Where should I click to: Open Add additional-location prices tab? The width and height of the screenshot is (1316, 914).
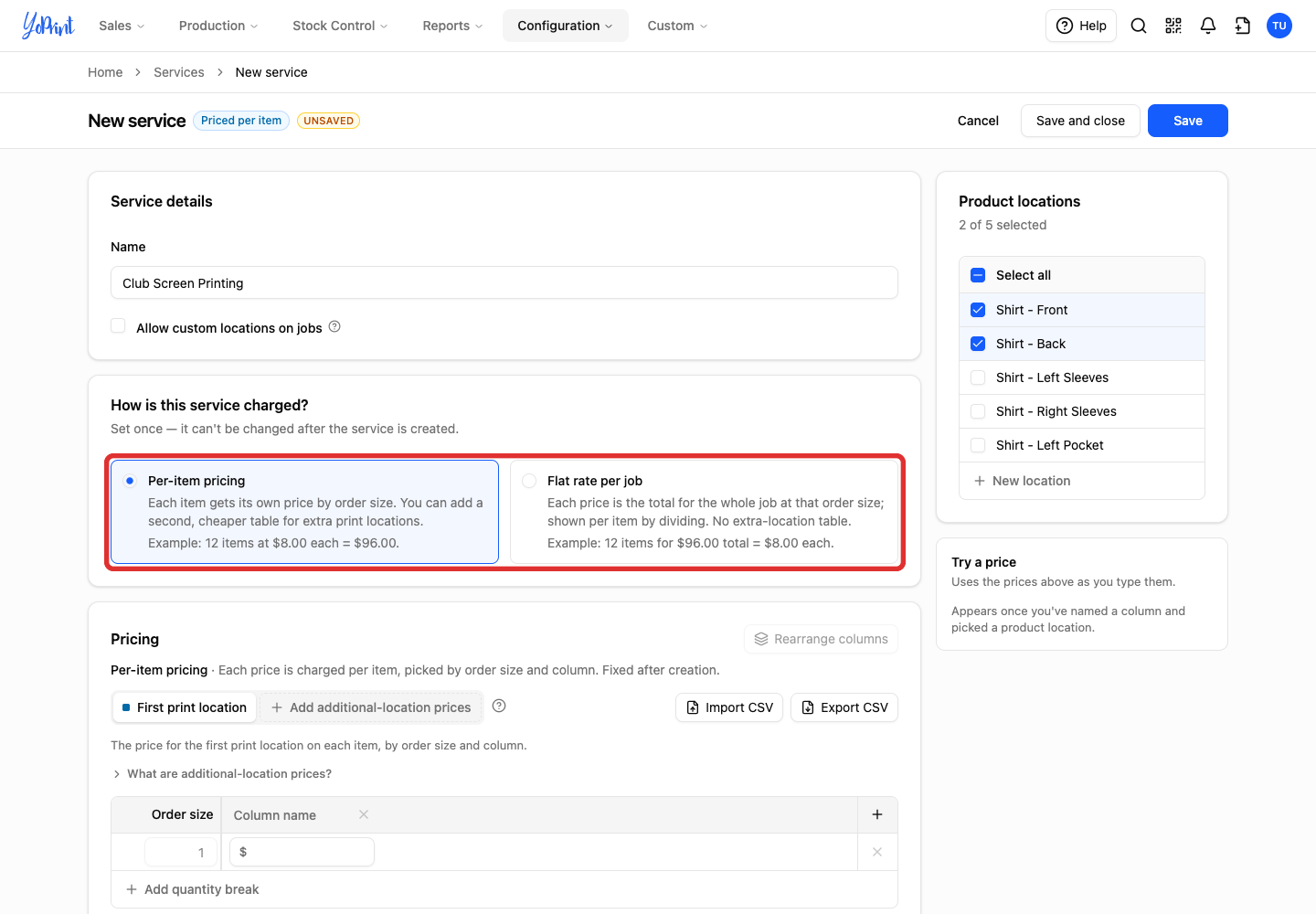[x=371, y=707]
